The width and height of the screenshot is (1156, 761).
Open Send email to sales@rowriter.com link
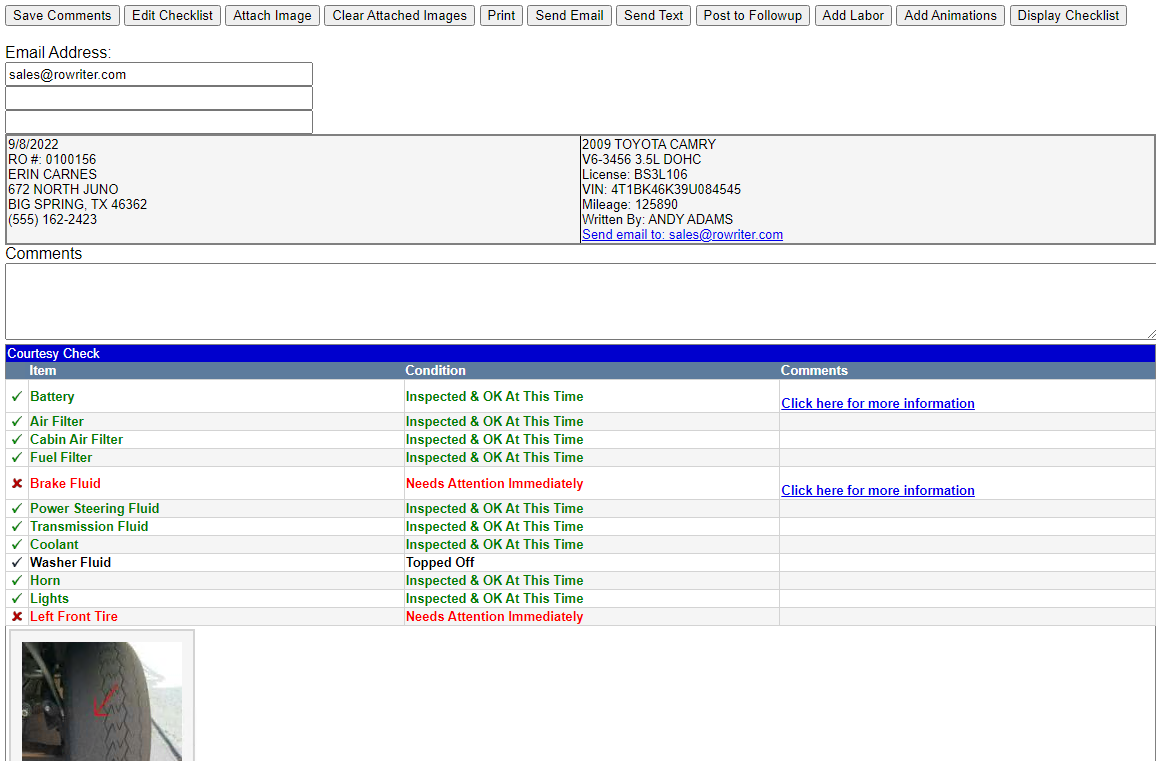(682, 234)
